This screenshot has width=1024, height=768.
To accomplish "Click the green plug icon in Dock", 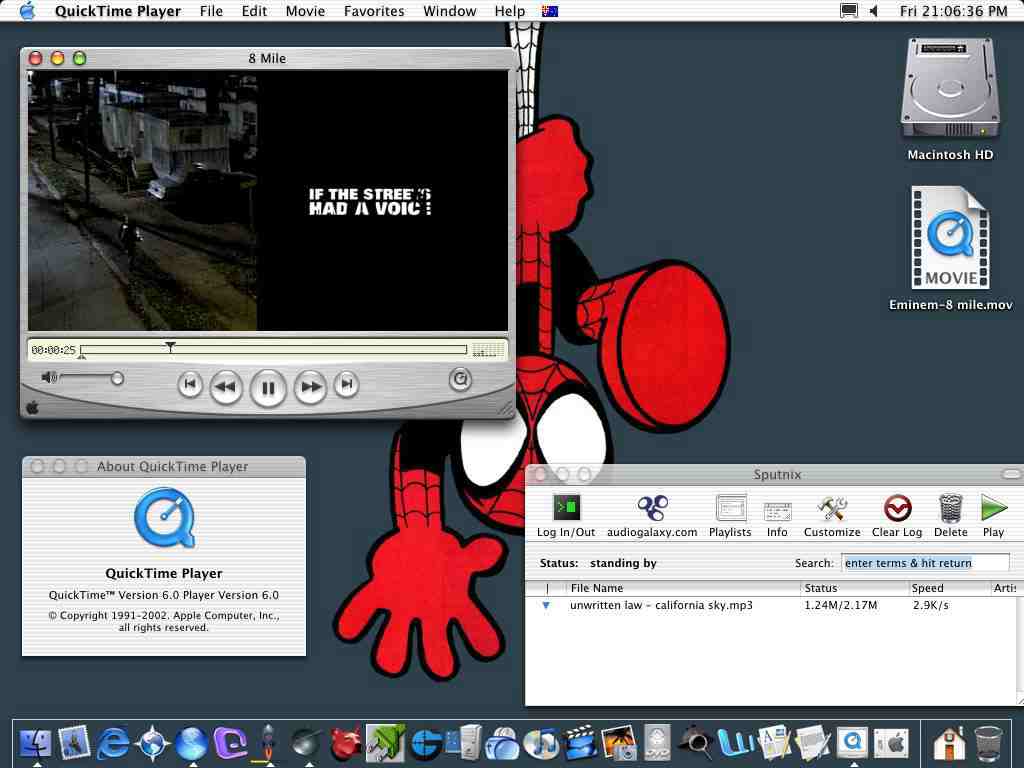I will coord(385,743).
